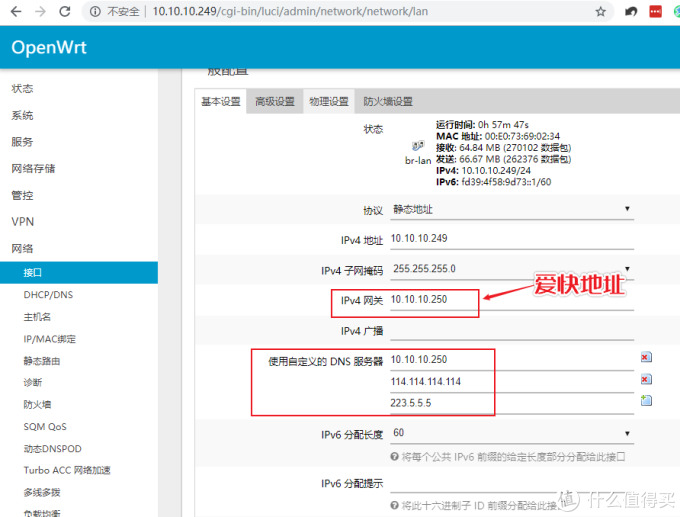Open the 多线多拨 page
The width and height of the screenshot is (680, 517).
[x=42, y=492]
